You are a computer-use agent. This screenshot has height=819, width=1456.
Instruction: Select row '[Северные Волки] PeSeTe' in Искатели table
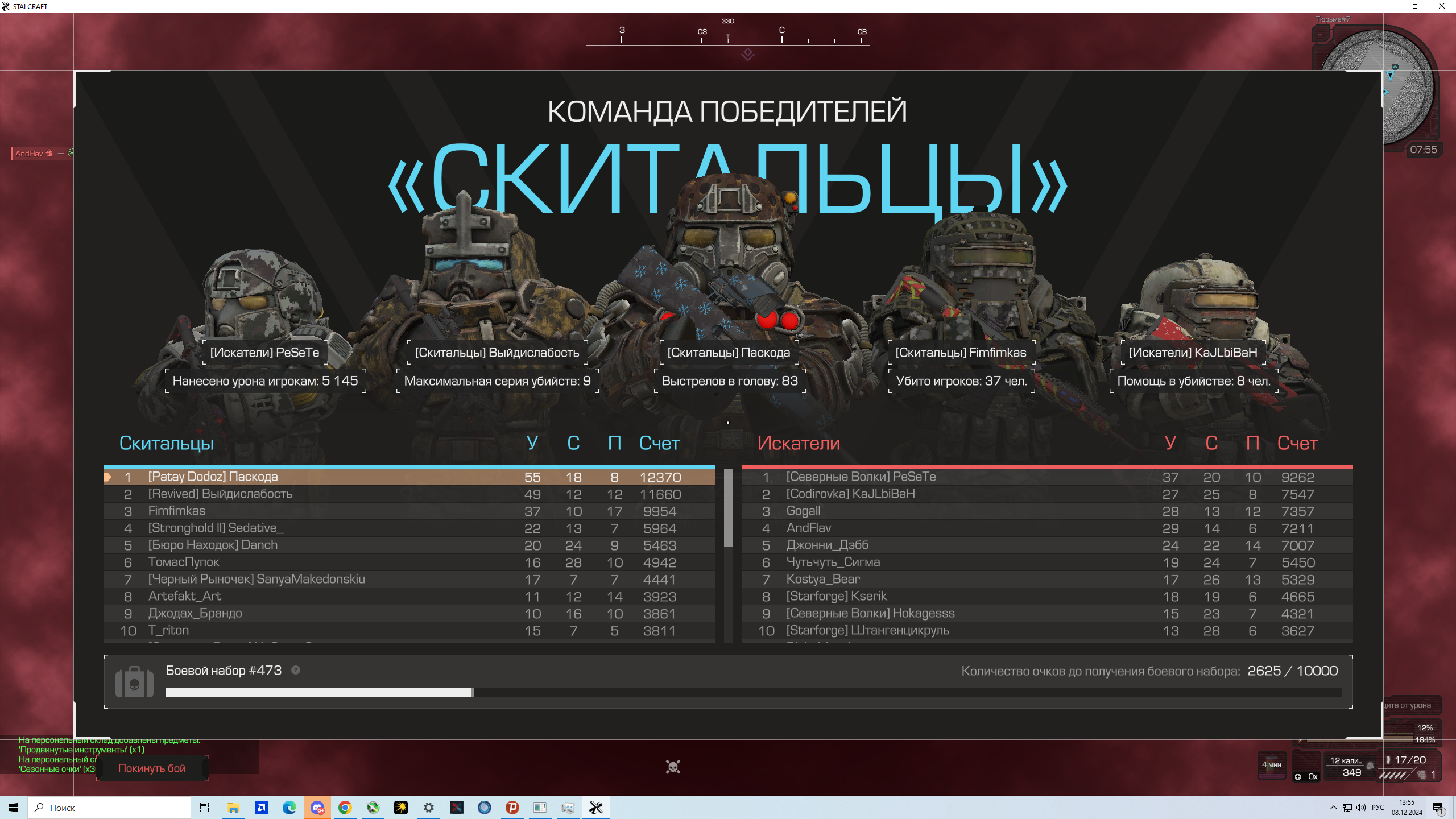coord(1047,477)
